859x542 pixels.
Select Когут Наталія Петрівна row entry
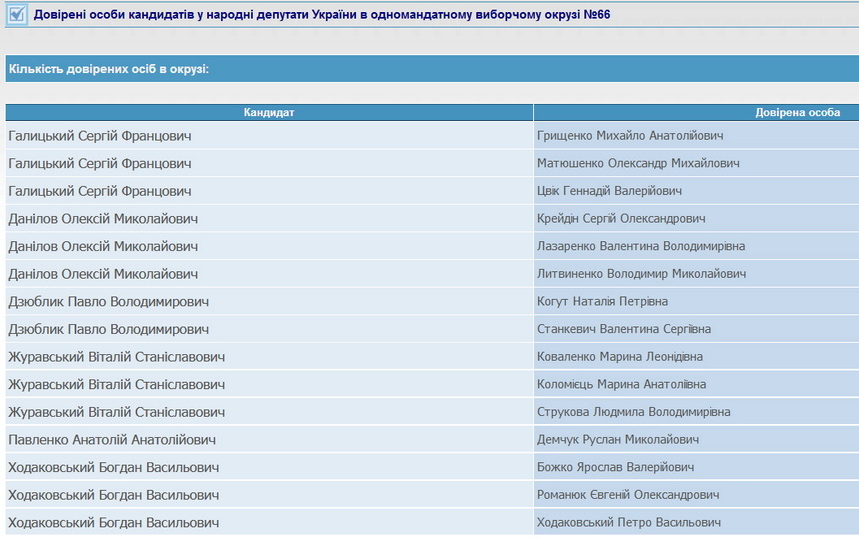[x=602, y=301]
